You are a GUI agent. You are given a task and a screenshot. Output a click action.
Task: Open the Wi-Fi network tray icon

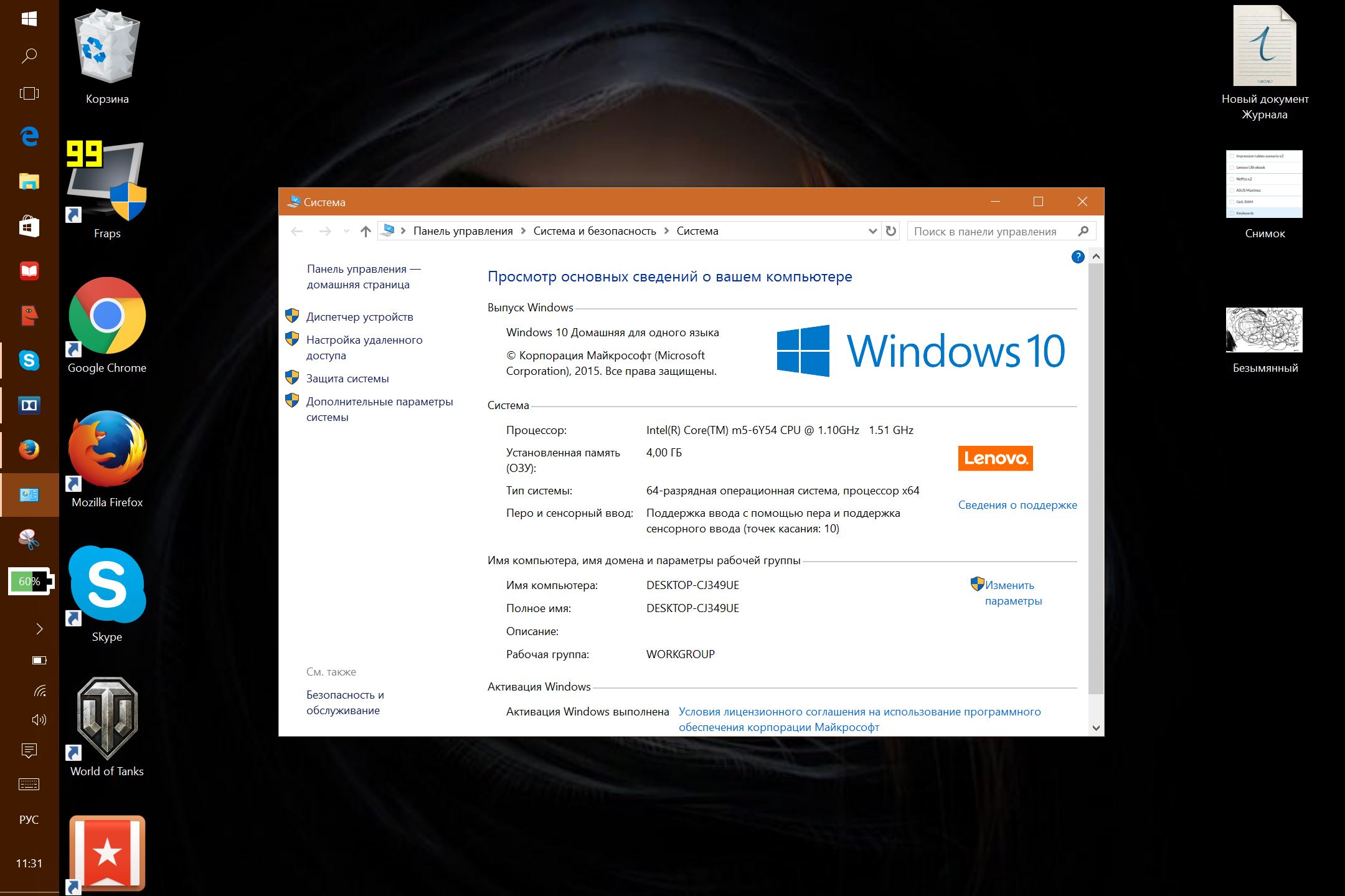point(39,691)
